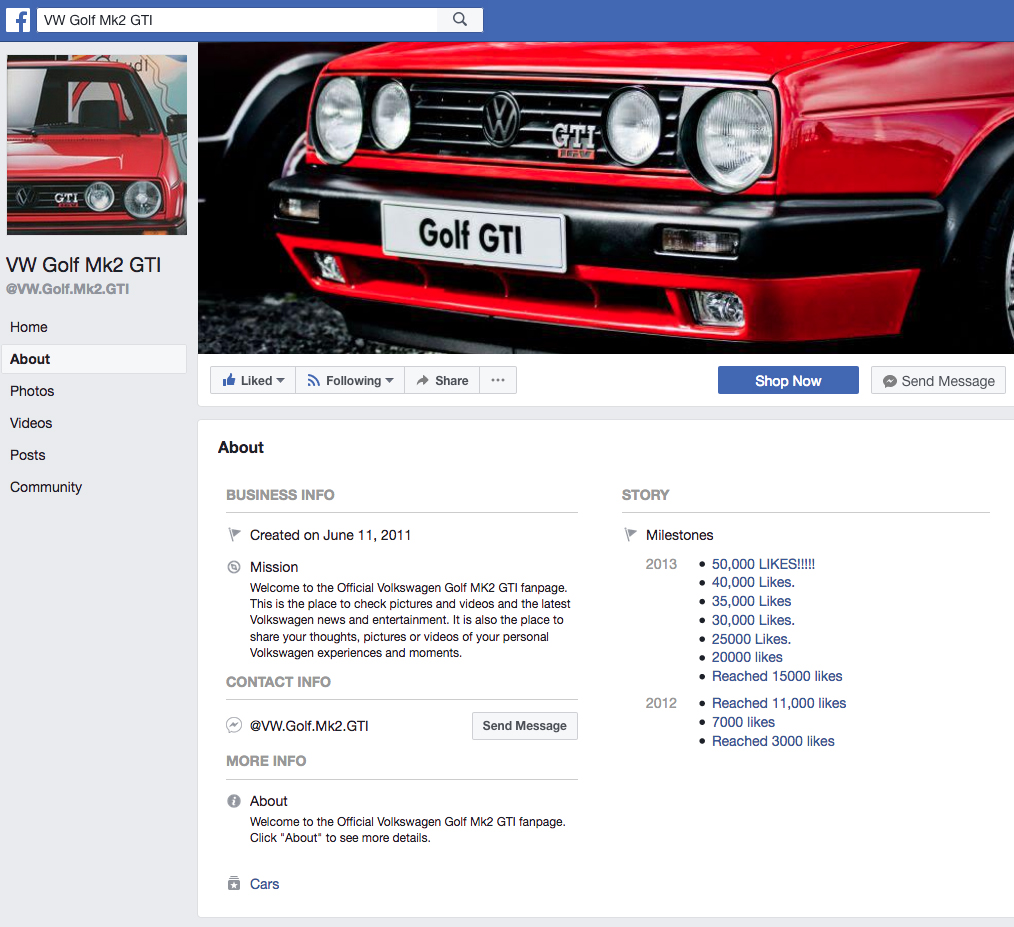Click the BUSINESS INFO section header
This screenshot has width=1014, height=927.
280,495
